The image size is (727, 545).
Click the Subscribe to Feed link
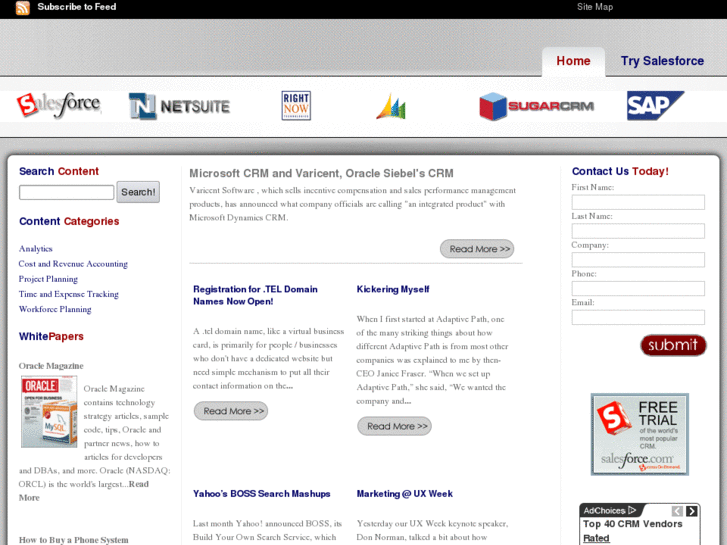click(x=77, y=7)
